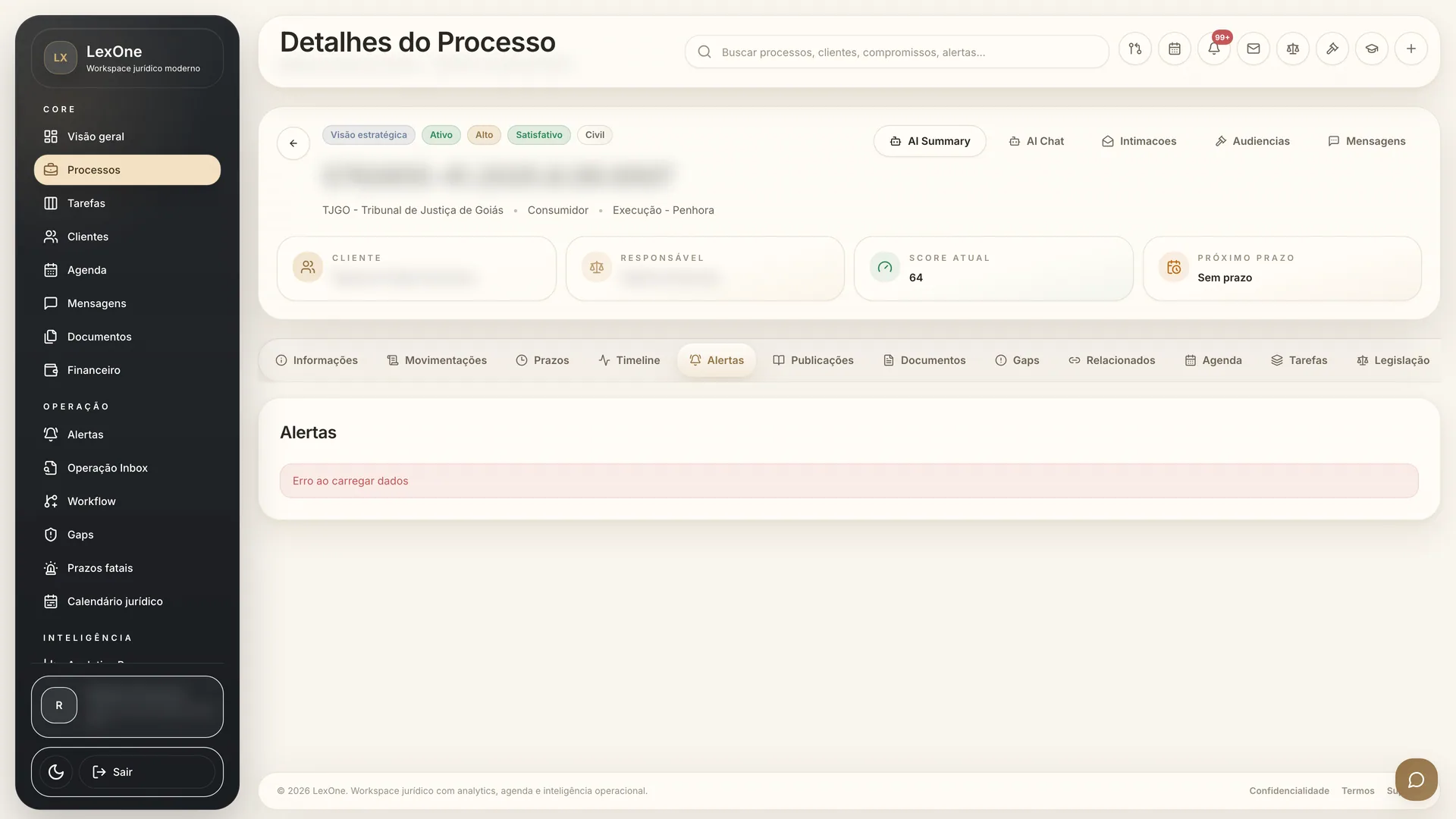1456x819 pixels.
Task: Open the Informações tab
Action: tap(317, 360)
